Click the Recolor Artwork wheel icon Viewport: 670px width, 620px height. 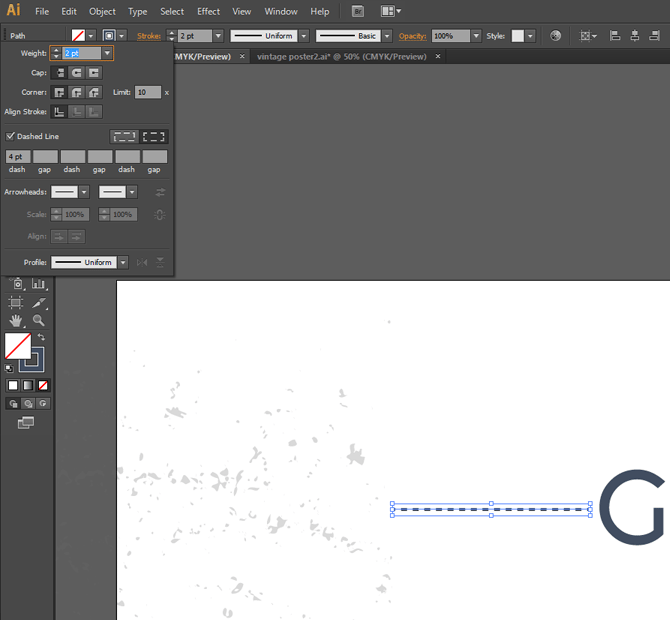coord(555,36)
